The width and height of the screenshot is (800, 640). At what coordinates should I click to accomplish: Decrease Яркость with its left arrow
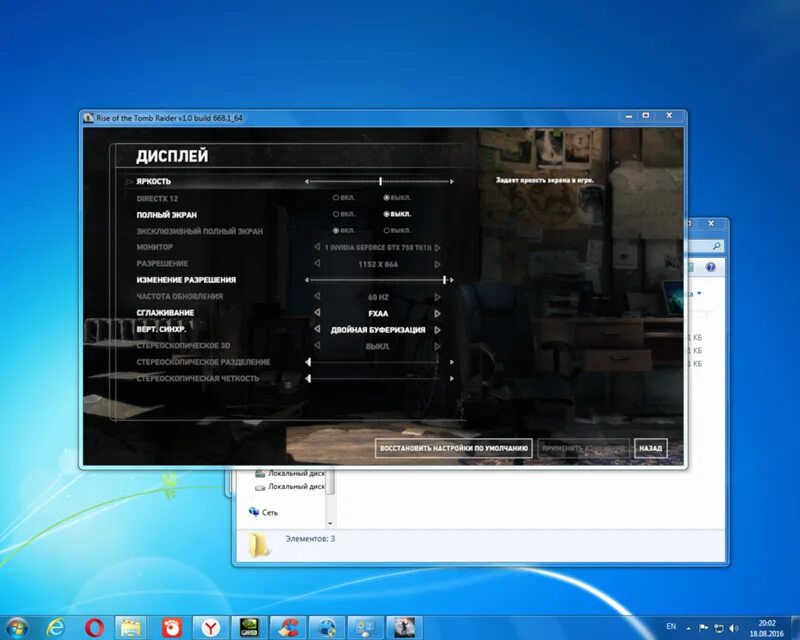click(x=307, y=181)
